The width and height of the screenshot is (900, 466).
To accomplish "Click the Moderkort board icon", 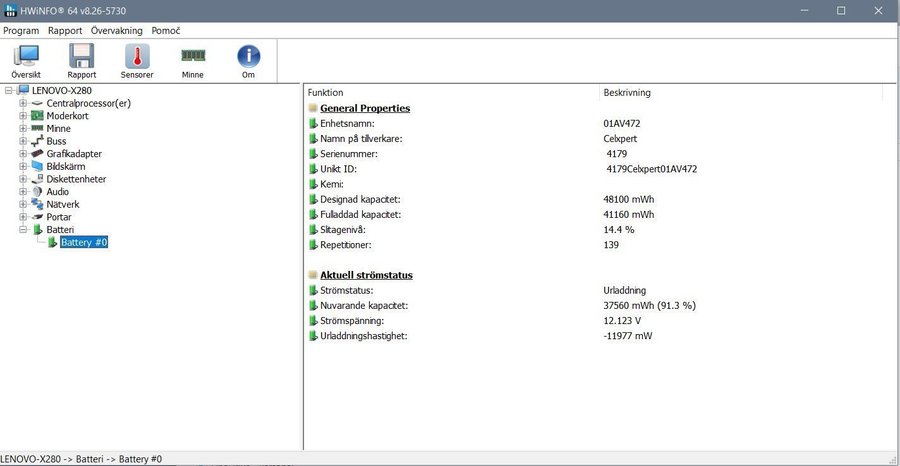I will point(37,116).
